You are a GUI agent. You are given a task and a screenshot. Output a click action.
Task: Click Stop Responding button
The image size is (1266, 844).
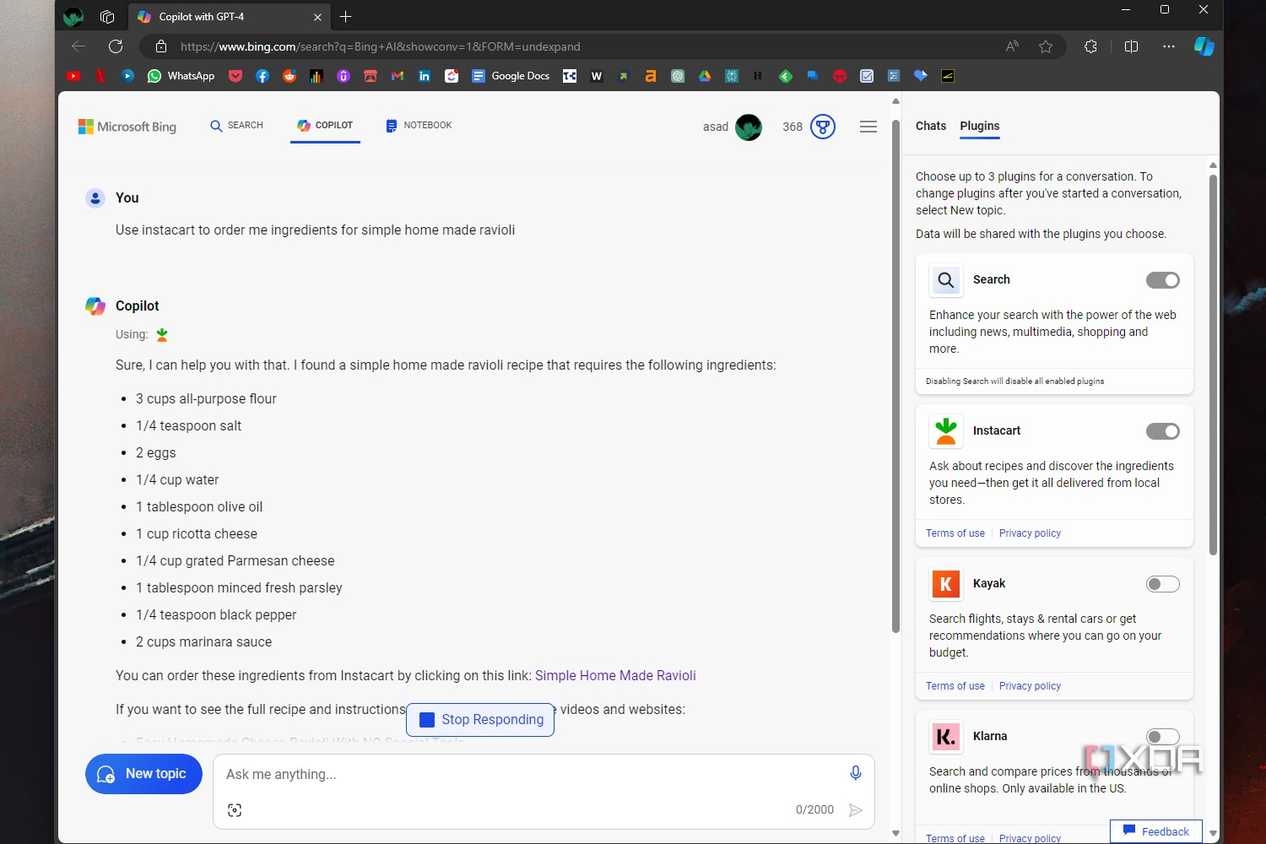(x=480, y=719)
